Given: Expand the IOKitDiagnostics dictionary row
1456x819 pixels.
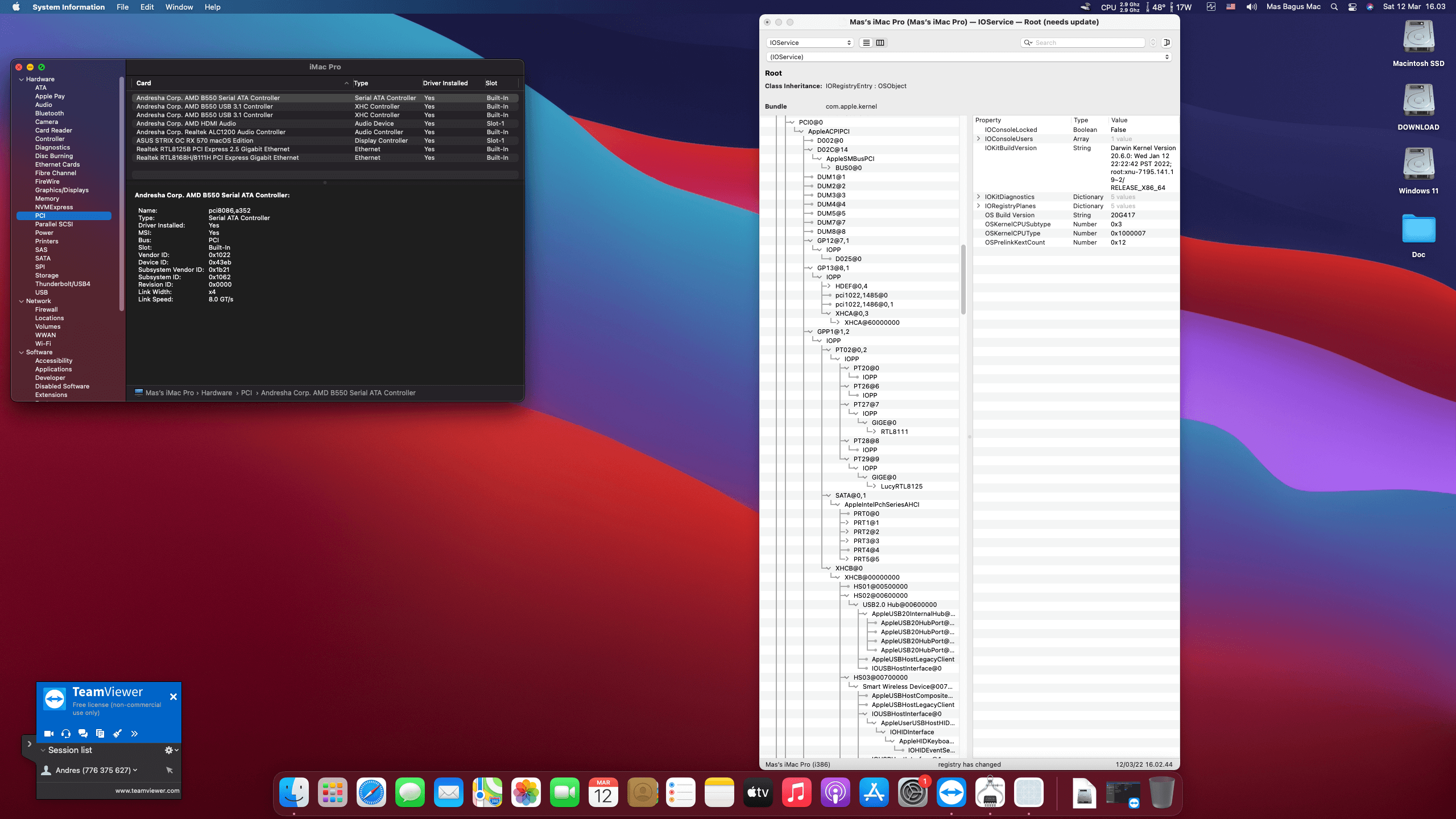Looking at the screenshot, I should [x=979, y=197].
